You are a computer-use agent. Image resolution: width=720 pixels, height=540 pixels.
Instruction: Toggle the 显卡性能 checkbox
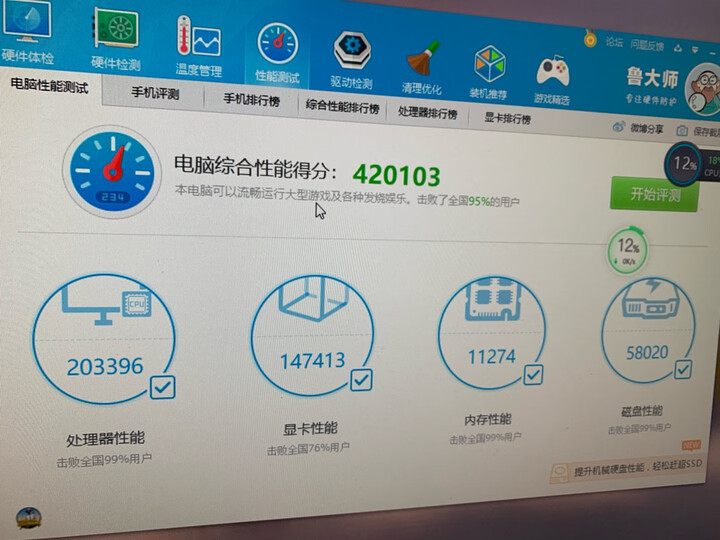pos(361,380)
